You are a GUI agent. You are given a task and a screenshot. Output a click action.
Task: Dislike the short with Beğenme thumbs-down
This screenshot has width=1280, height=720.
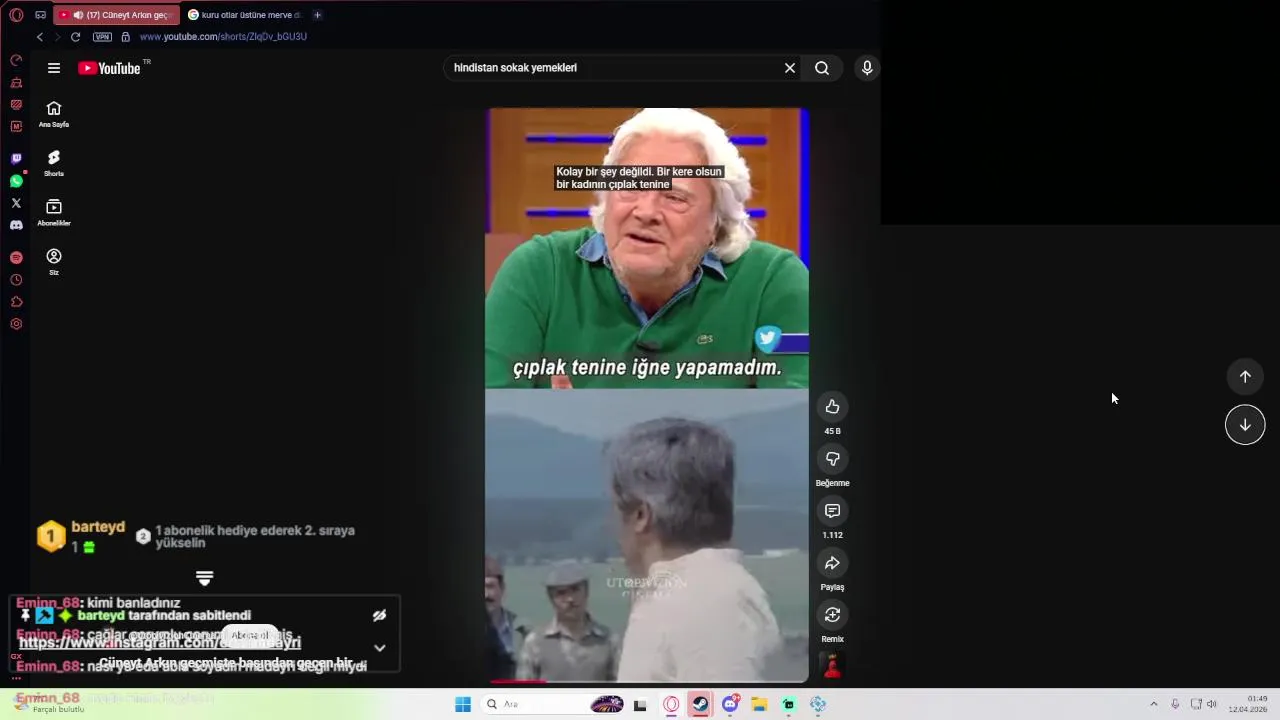coord(832,459)
